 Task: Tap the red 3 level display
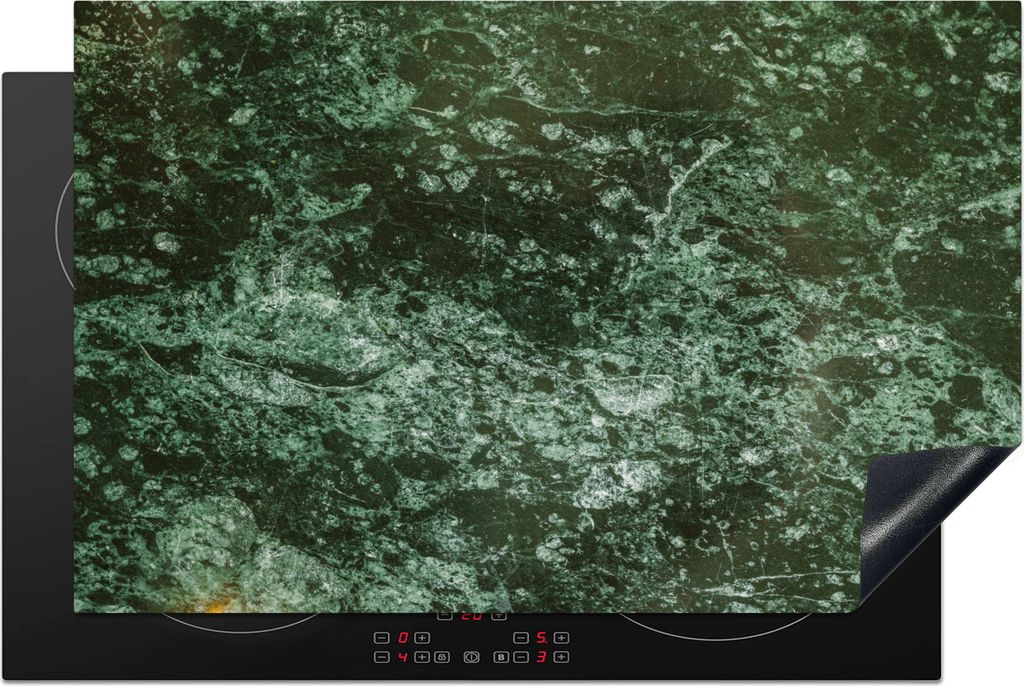click(x=541, y=657)
